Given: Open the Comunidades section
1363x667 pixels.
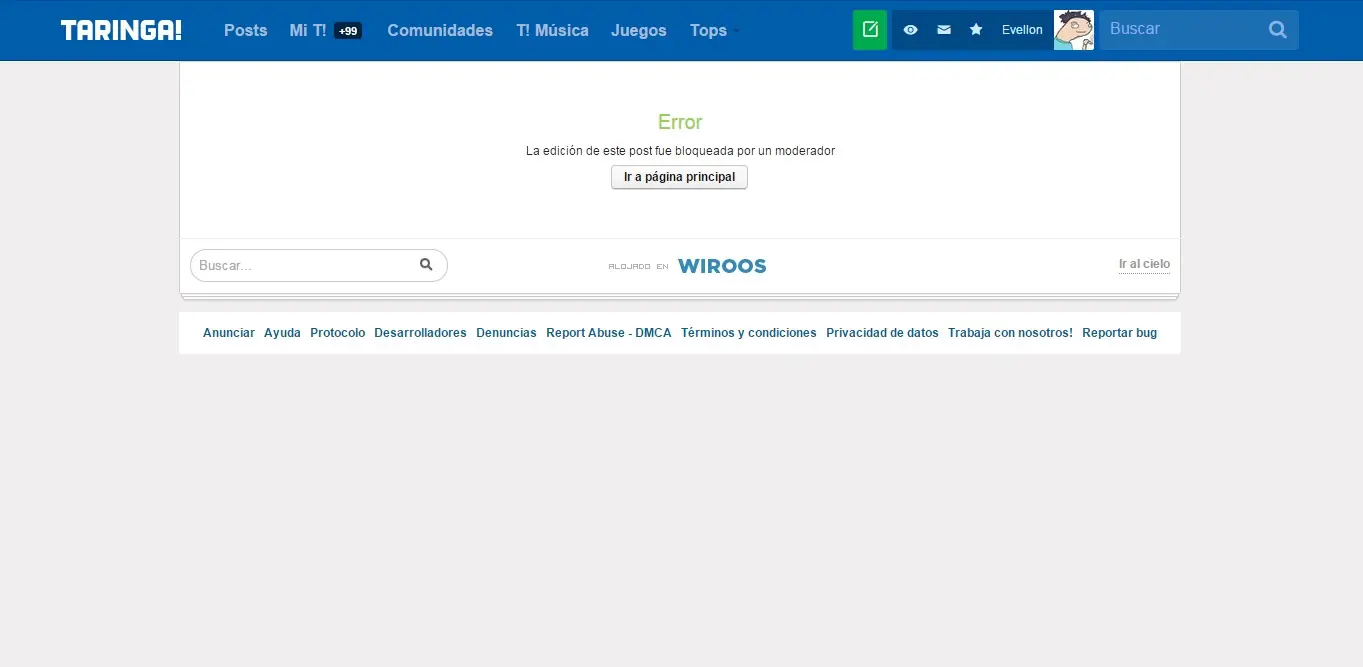Looking at the screenshot, I should [440, 31].
